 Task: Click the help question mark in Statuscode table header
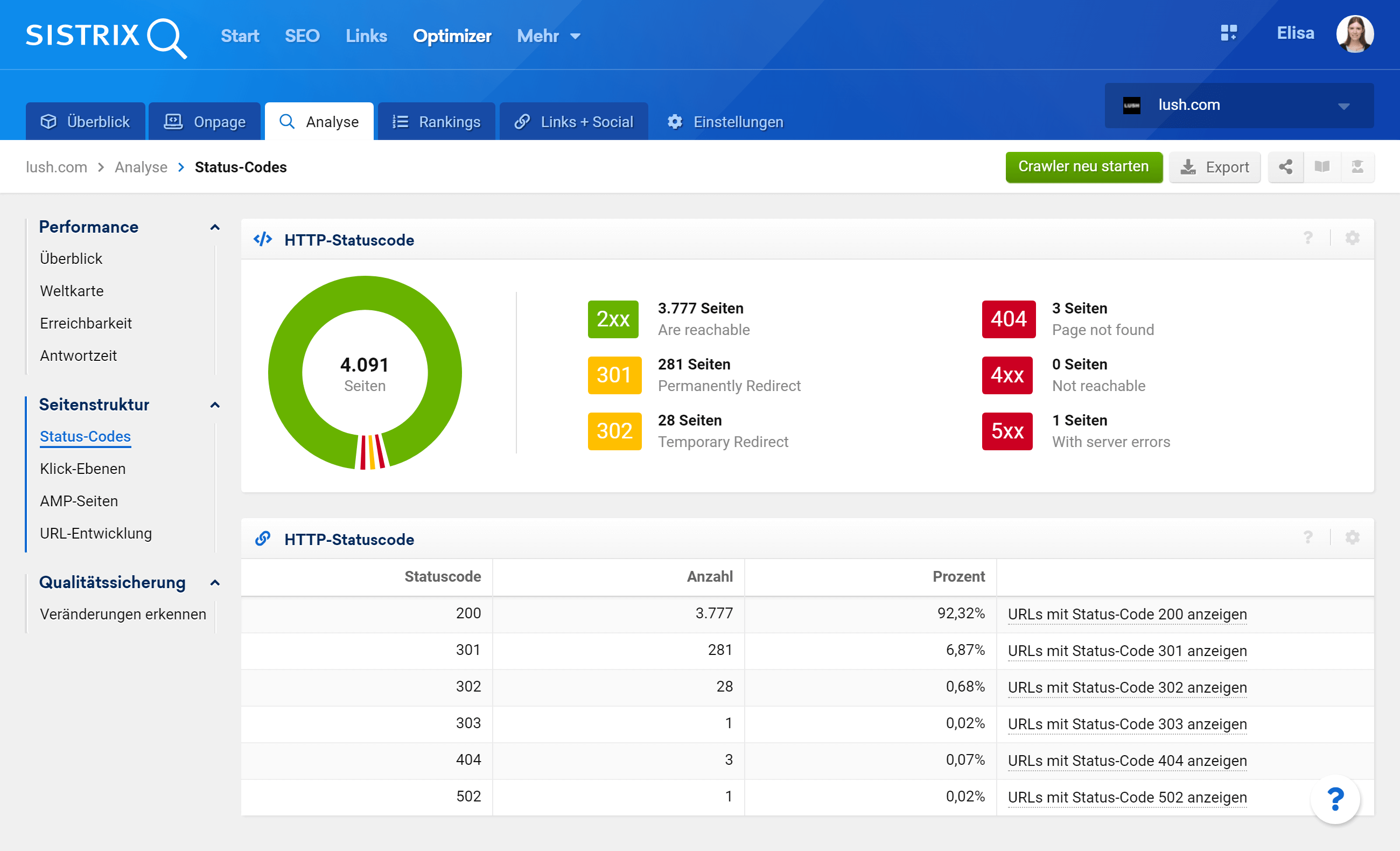(1308, 538)
